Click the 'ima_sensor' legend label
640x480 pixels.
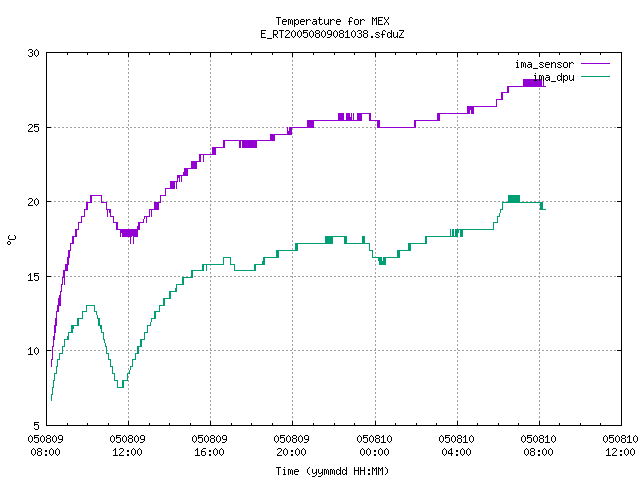544,64
